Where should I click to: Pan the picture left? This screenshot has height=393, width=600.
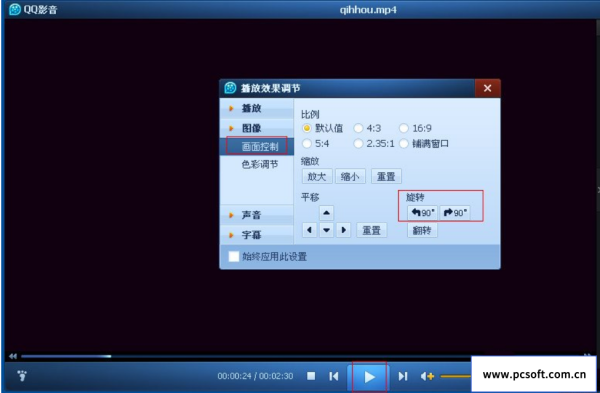(309, 230)
